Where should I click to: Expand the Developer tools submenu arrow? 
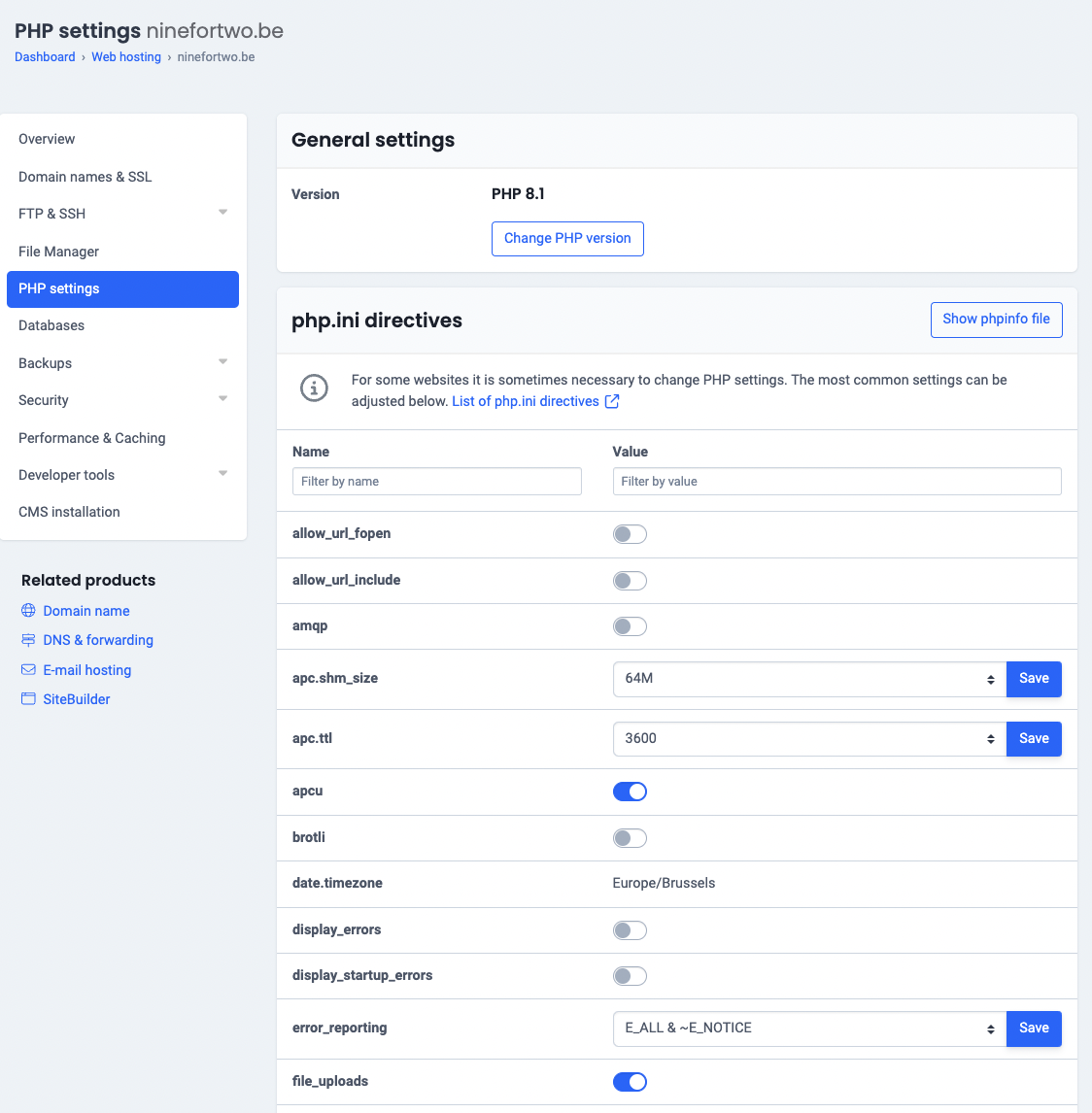[222, 474]
